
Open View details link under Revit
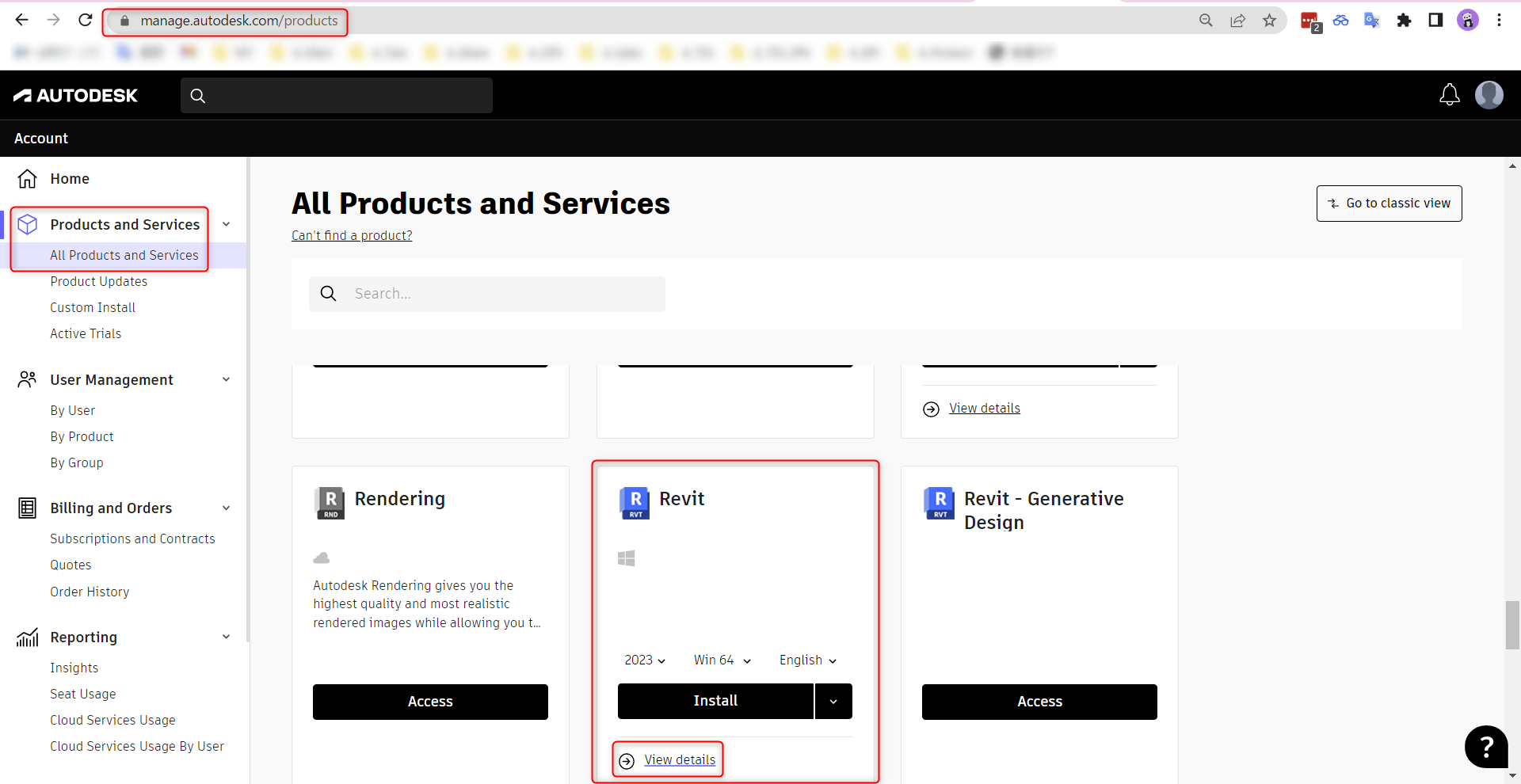680,760
